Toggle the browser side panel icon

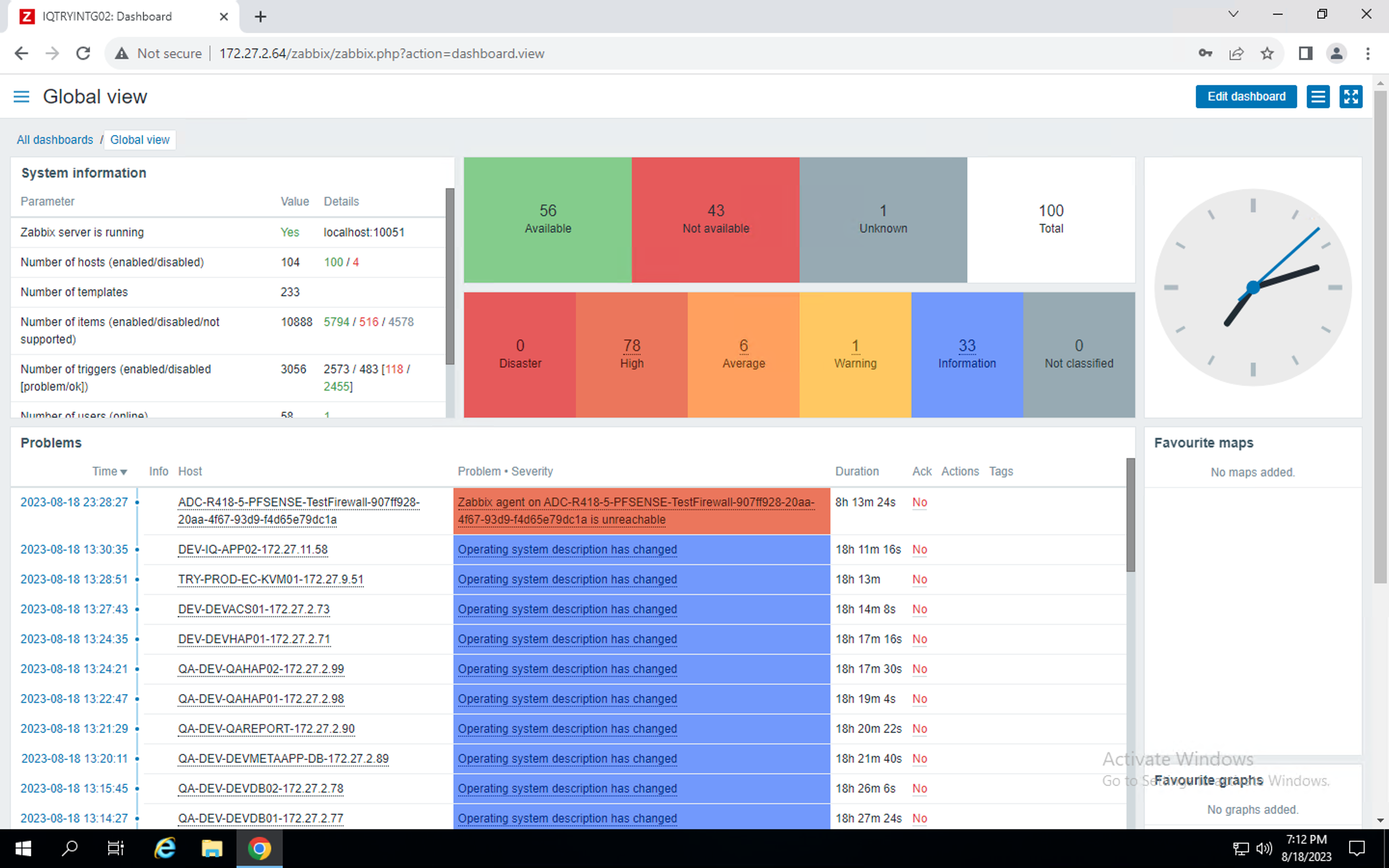point(1305,54)
